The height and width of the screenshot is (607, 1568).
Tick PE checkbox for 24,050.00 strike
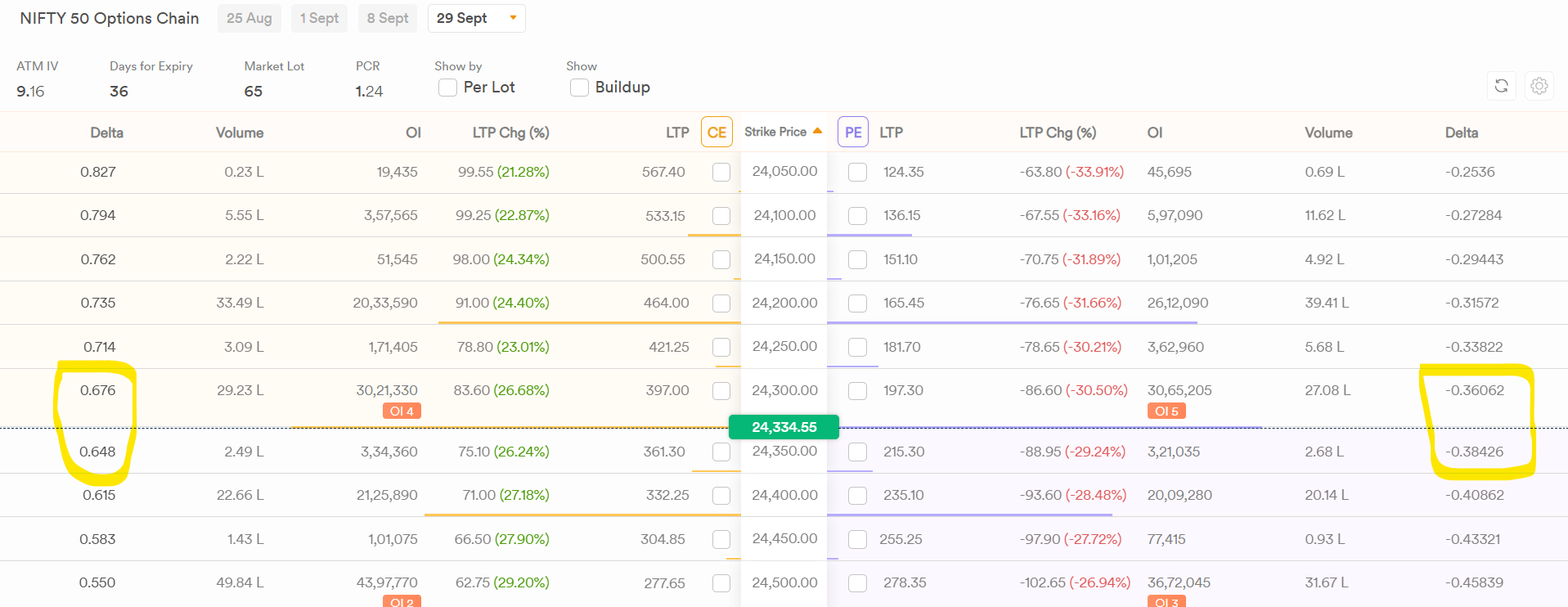(x=857, y=172)
